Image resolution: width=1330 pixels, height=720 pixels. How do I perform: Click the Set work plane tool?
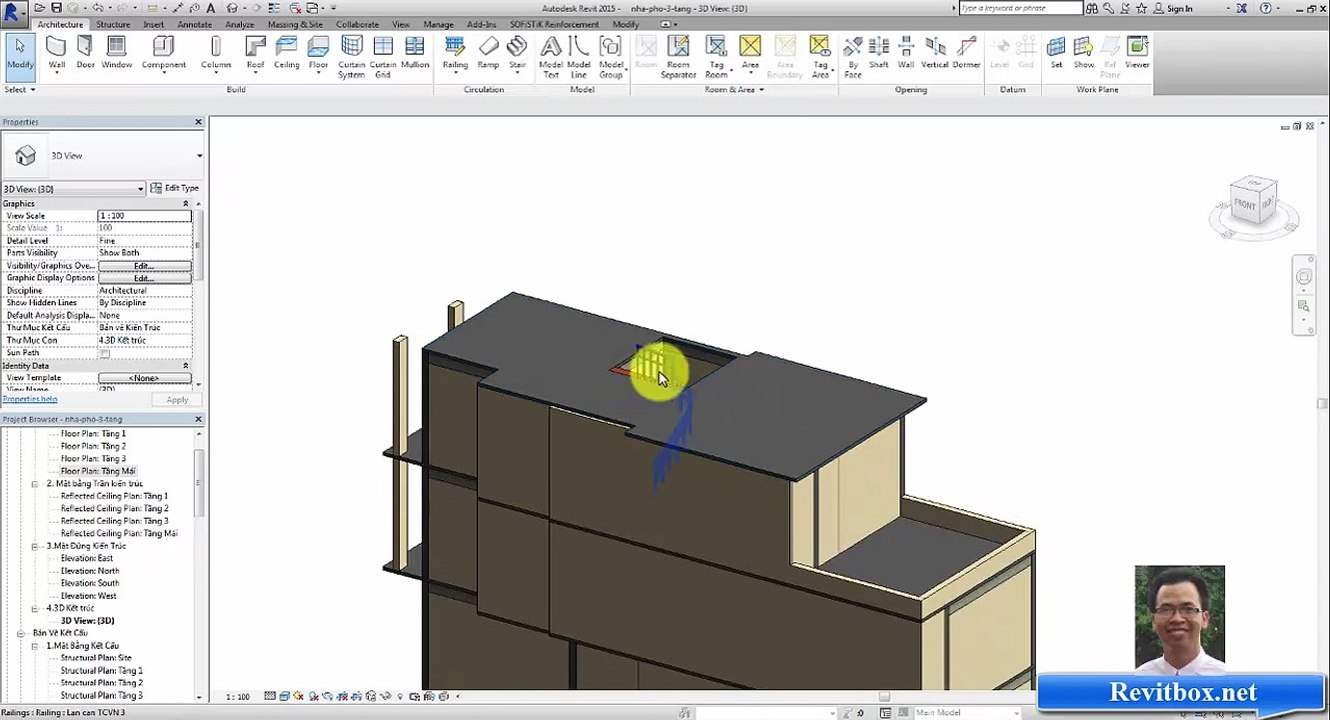[1056, 54]
